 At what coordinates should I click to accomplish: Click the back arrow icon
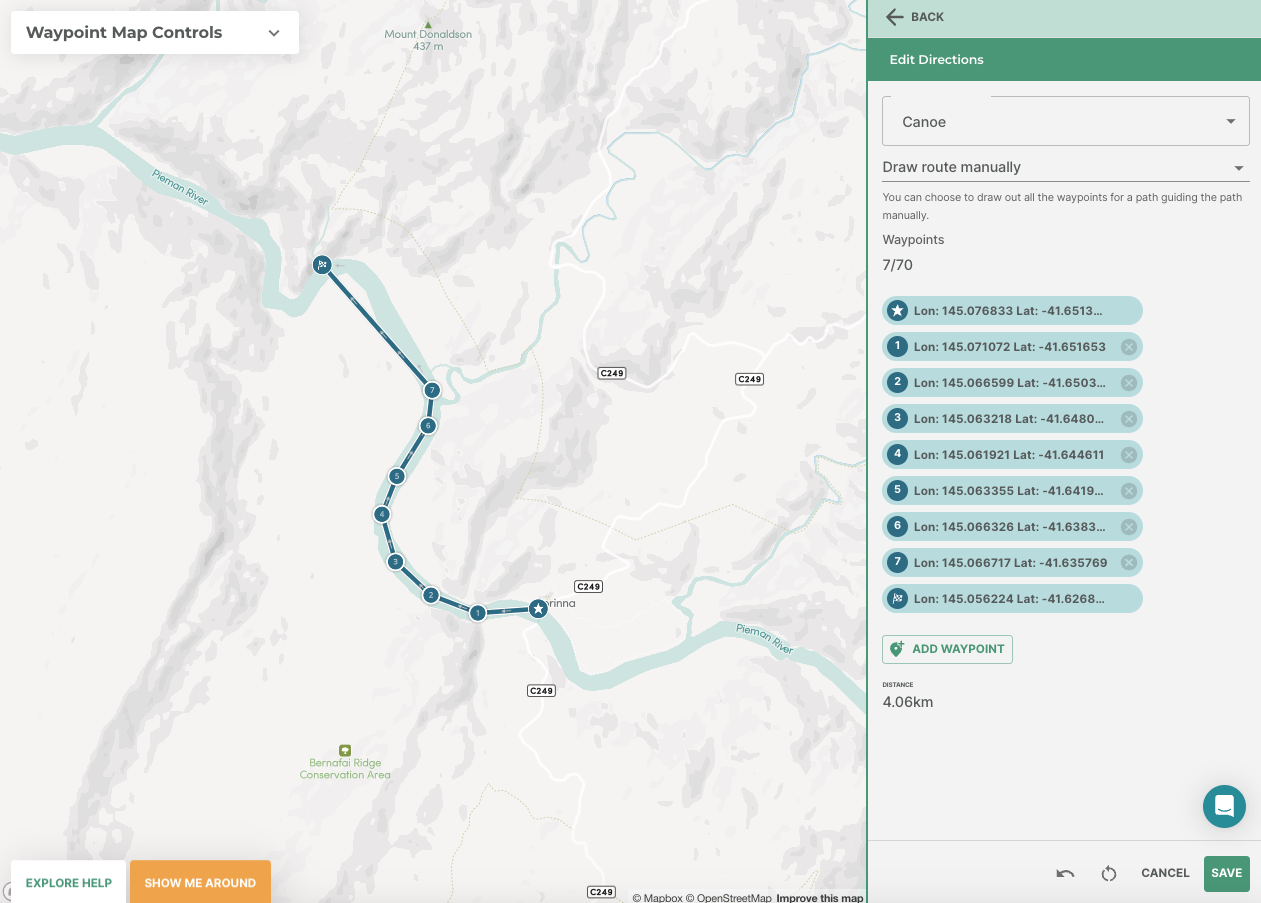[895, 17]
